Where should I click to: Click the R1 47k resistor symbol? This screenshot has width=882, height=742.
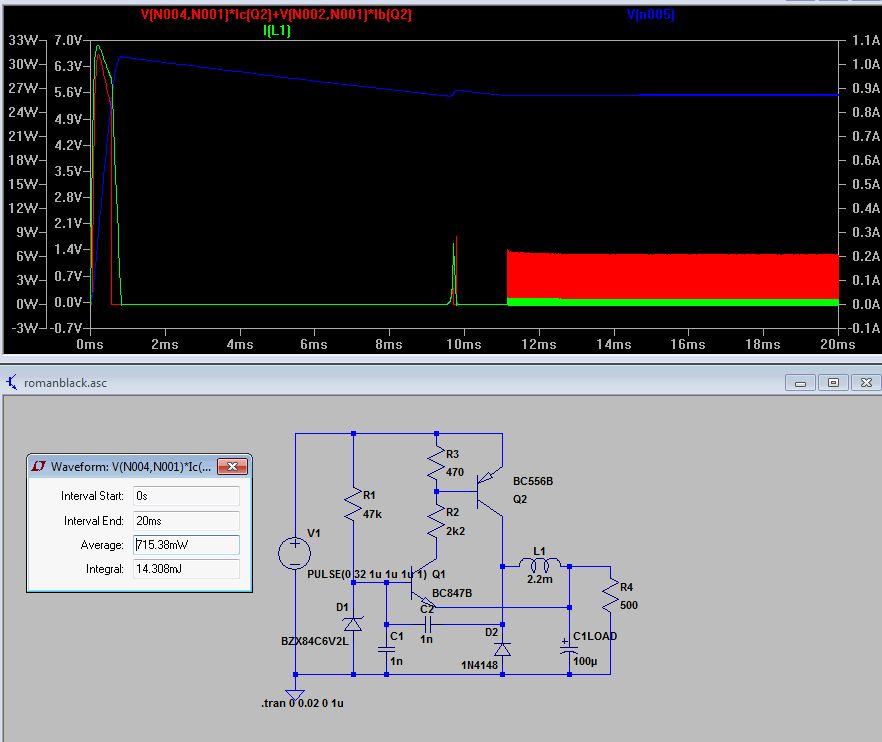[x=354, y=504]
